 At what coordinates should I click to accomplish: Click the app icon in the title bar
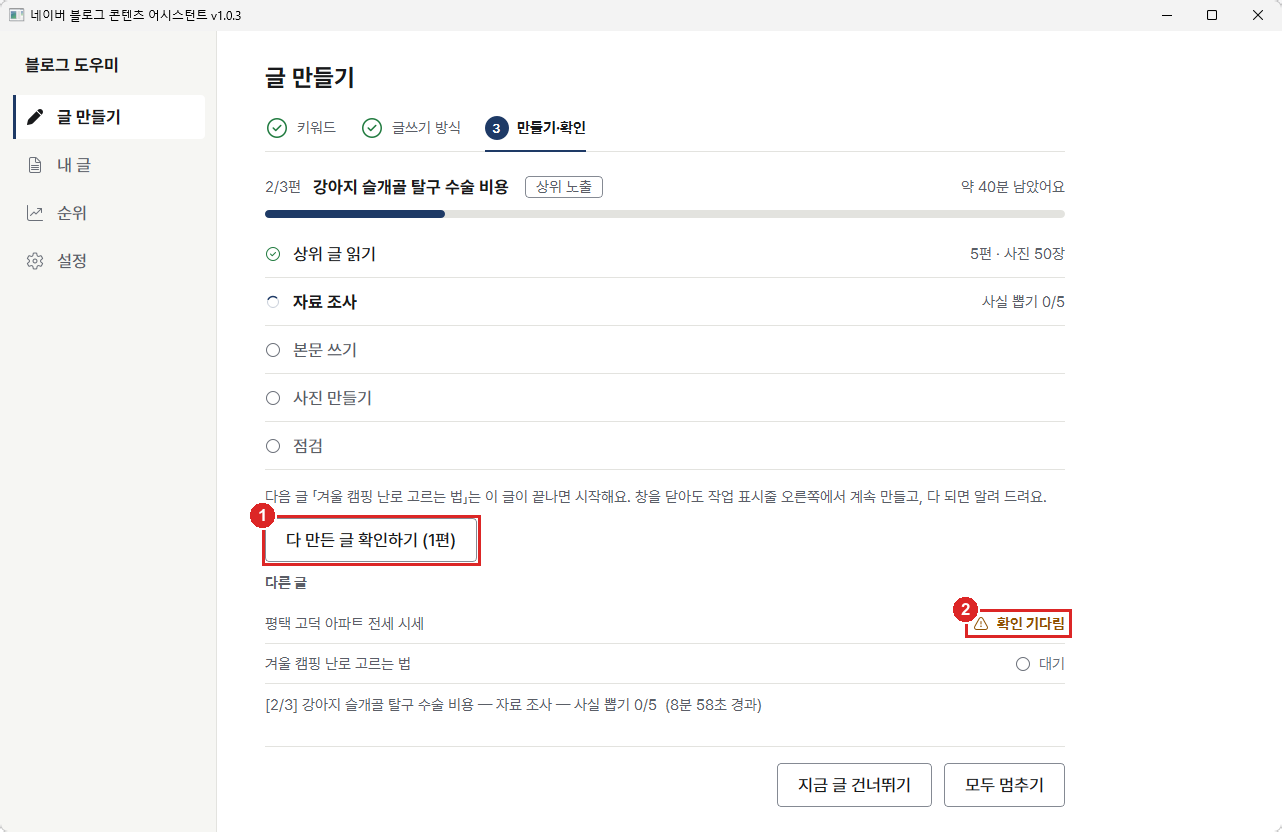[15, 15]
